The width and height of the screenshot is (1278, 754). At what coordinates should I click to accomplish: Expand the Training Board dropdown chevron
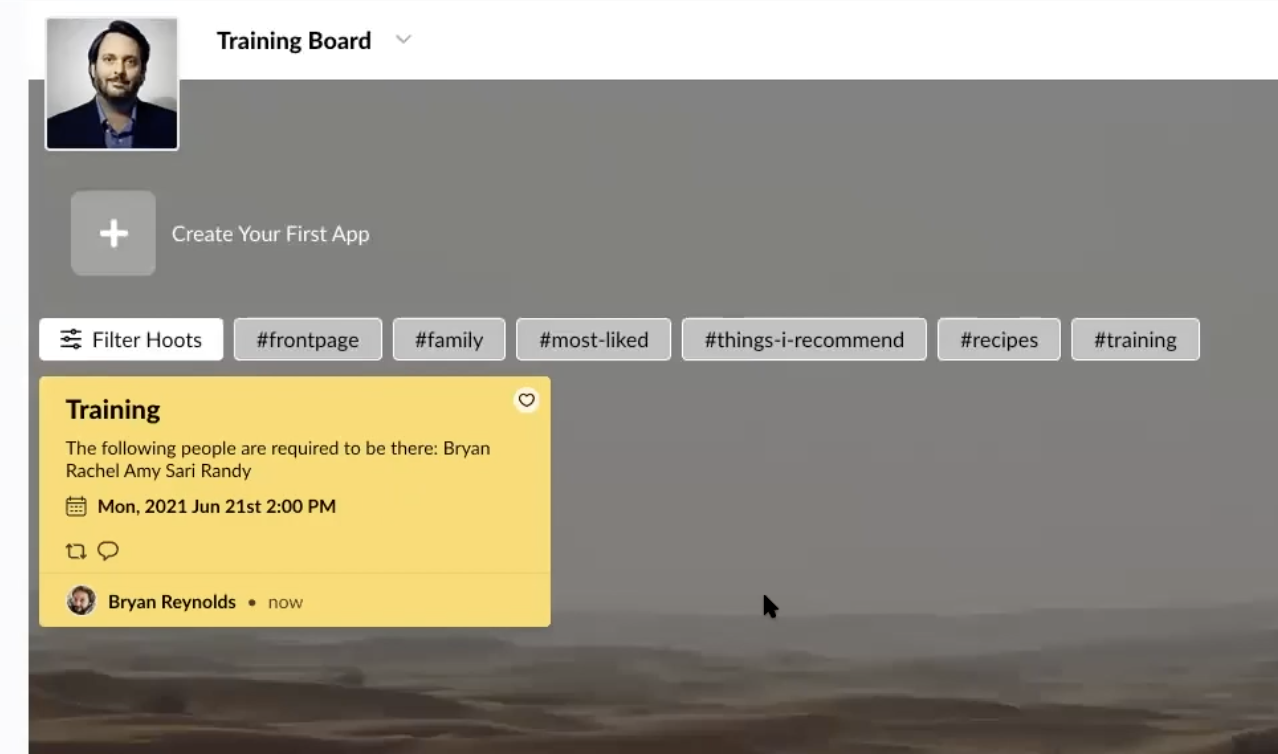[x=403, y=40]
